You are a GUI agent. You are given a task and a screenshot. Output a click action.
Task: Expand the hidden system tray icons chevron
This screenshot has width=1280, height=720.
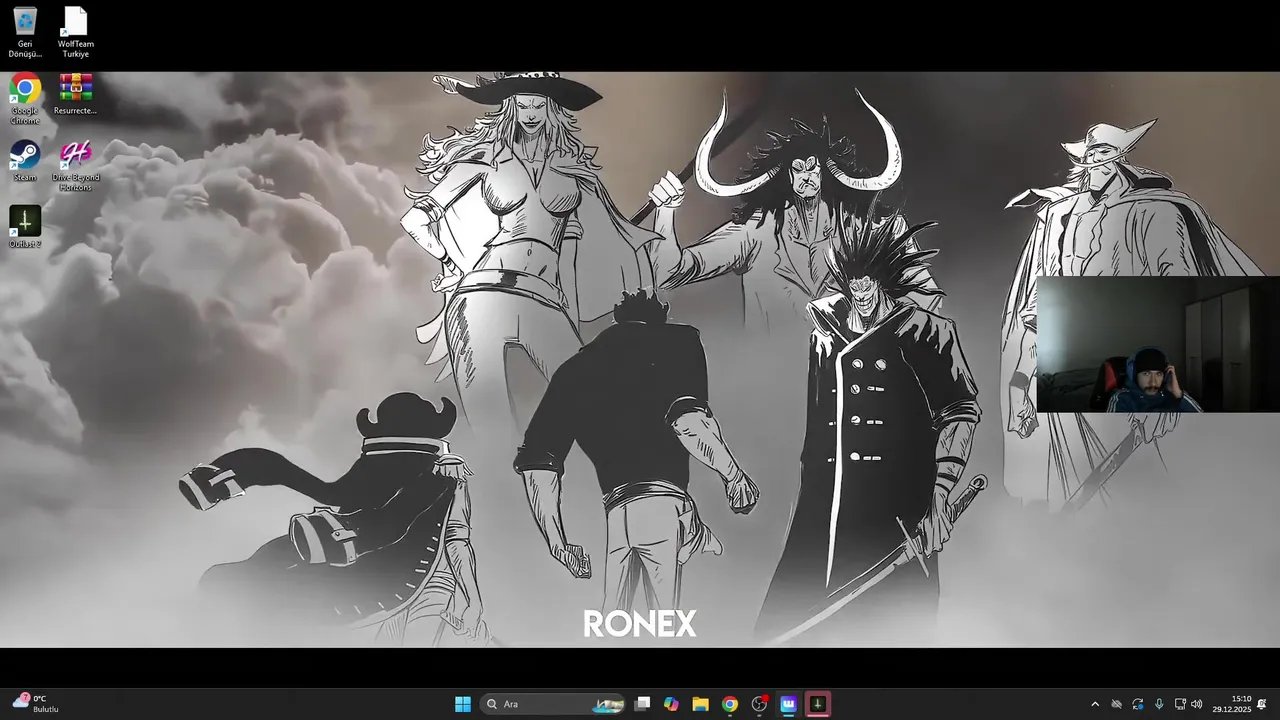point(1095,704)
